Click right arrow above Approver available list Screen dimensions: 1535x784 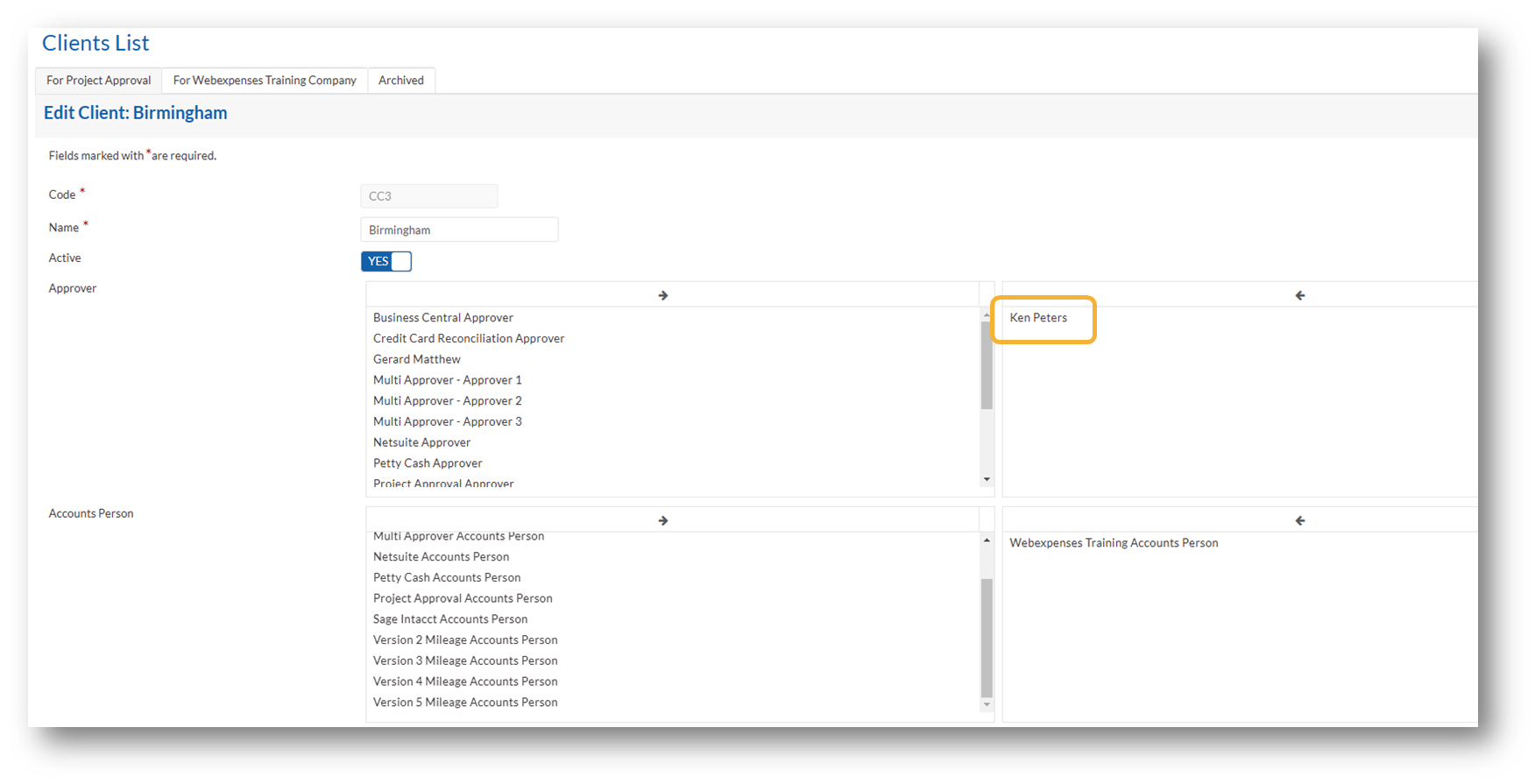click(663, 295)
